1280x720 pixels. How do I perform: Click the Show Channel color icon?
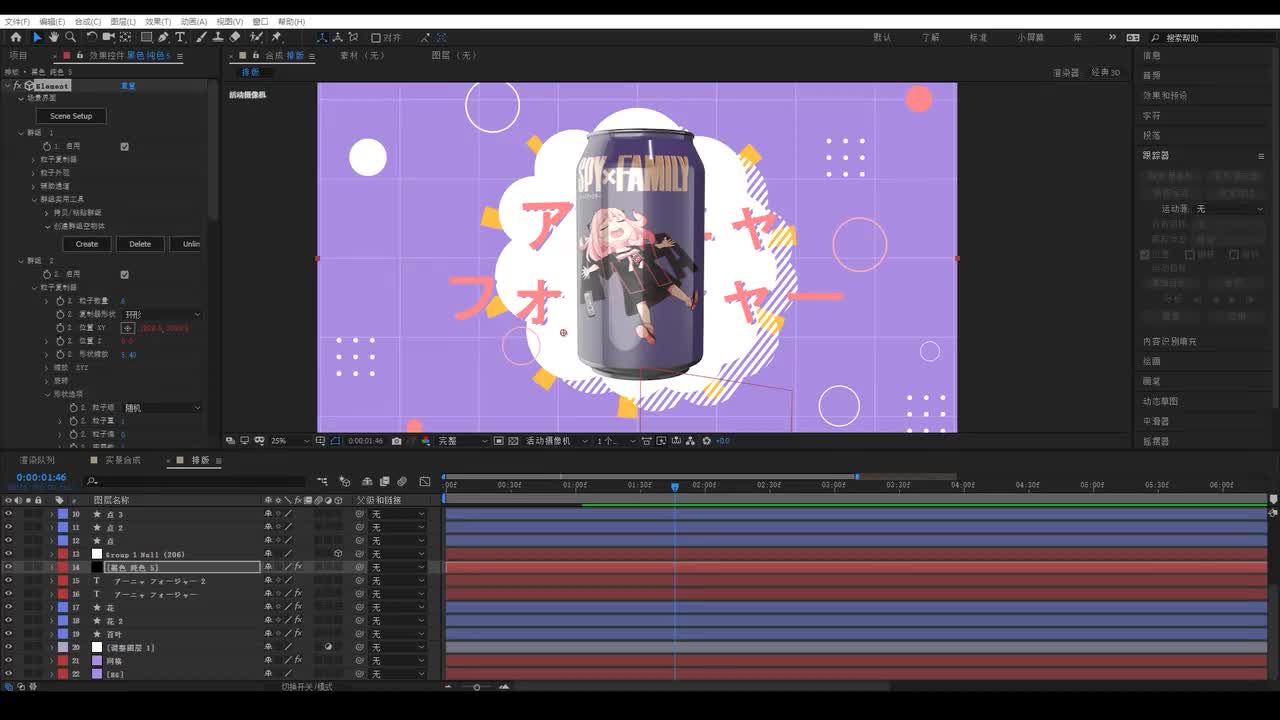[425, 441]
